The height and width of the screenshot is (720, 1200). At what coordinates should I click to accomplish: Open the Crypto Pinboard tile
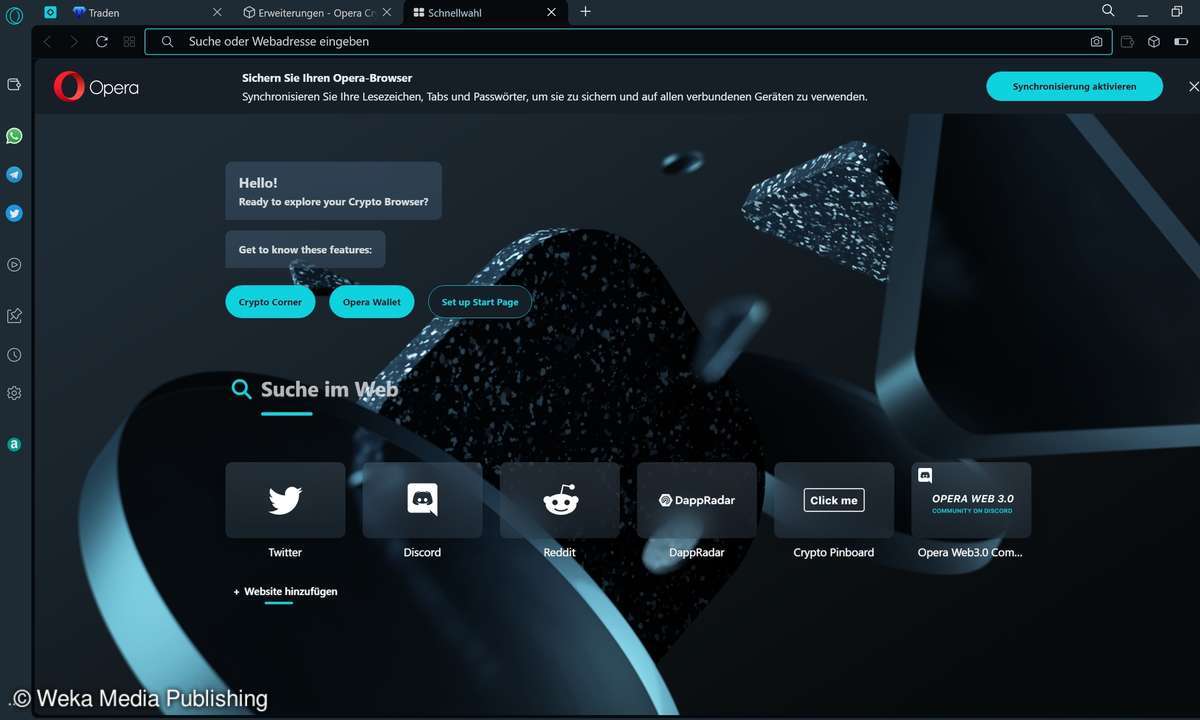coord(834,500)
